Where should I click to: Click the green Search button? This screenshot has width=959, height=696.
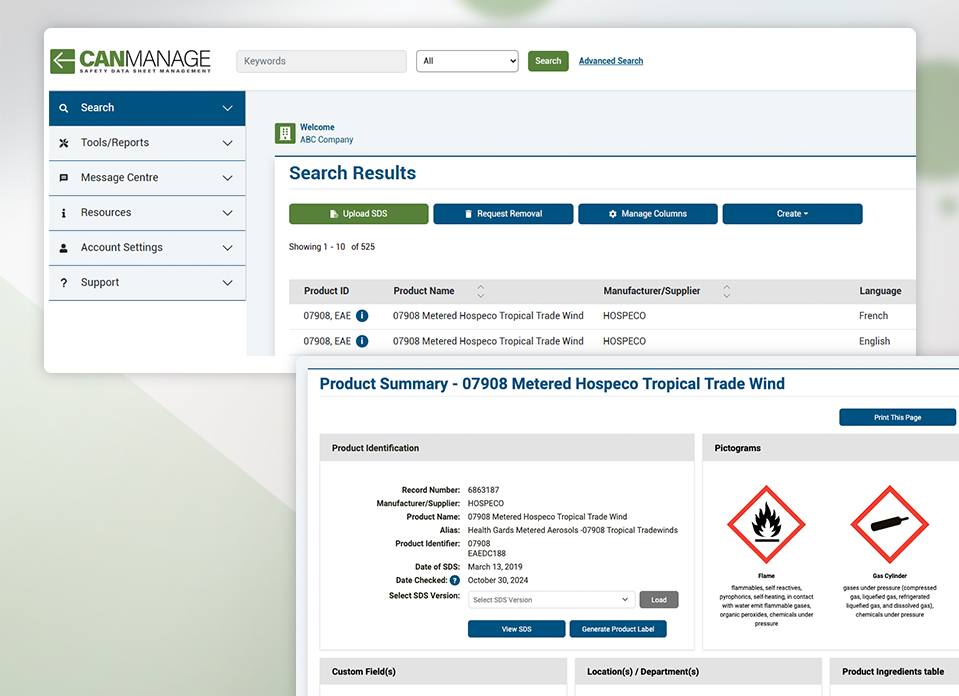[548, 61]
